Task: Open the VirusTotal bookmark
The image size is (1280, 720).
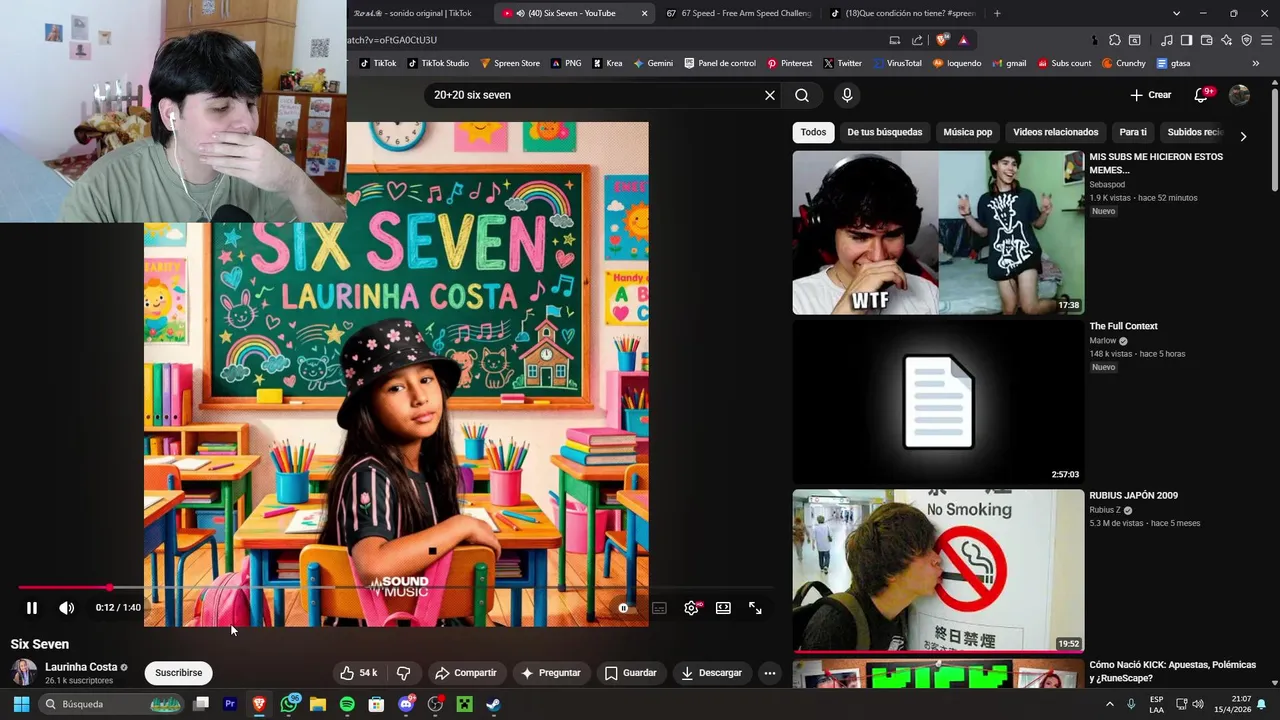Action: click(x=896, y=63)
